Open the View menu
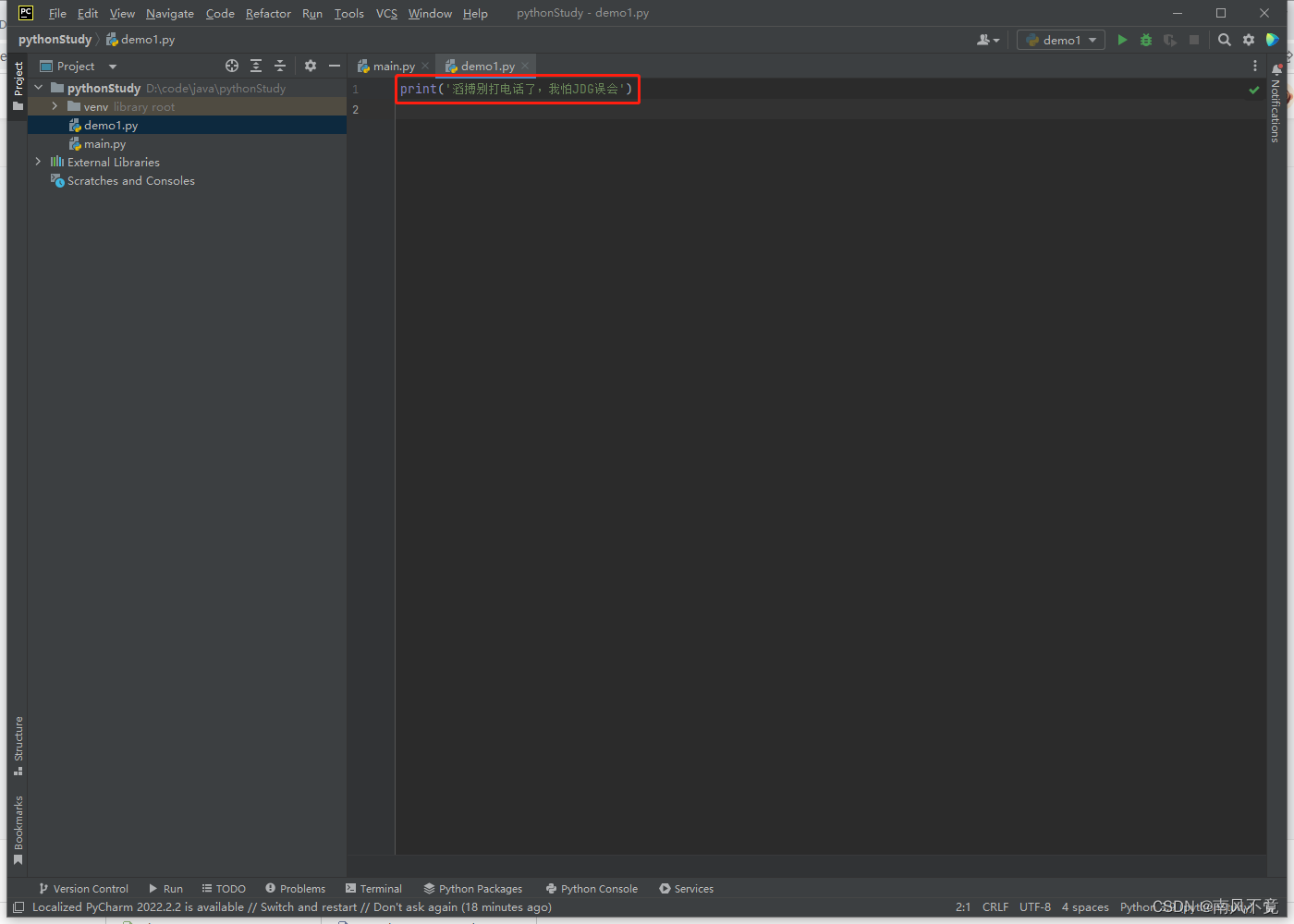 coord(122,13)
